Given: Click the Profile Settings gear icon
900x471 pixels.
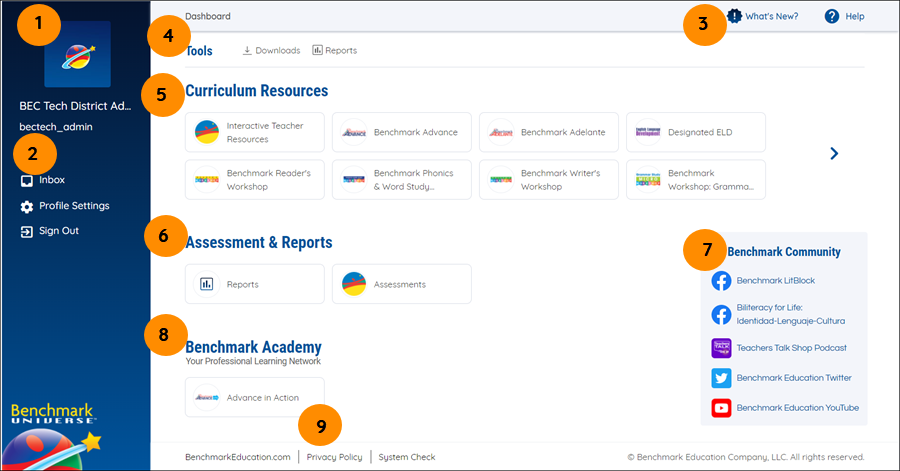Looking at the screenshot, I should pos(26,207).
